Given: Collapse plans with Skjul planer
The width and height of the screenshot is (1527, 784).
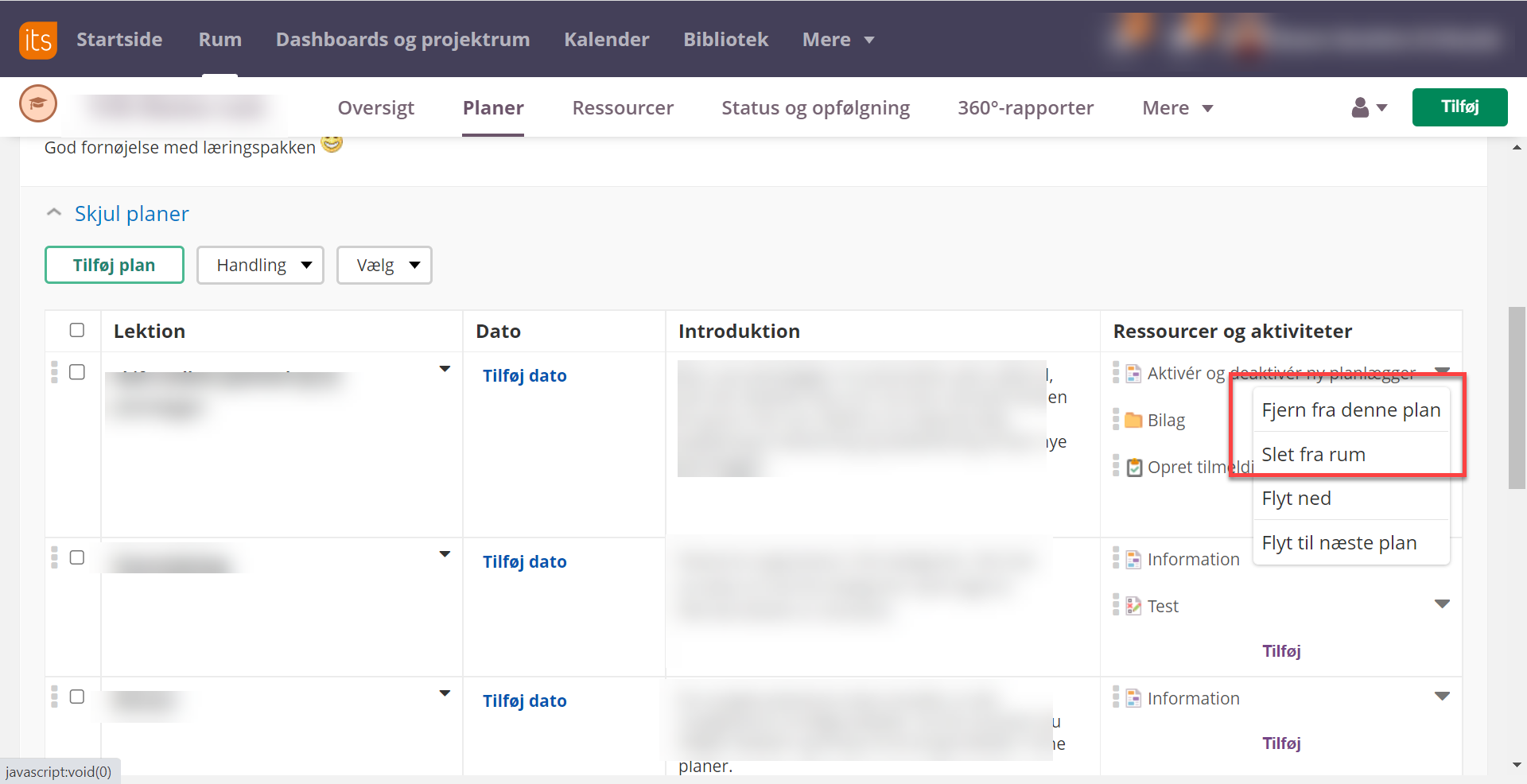Looking at the screenshot, I should (x=131, y=214).
